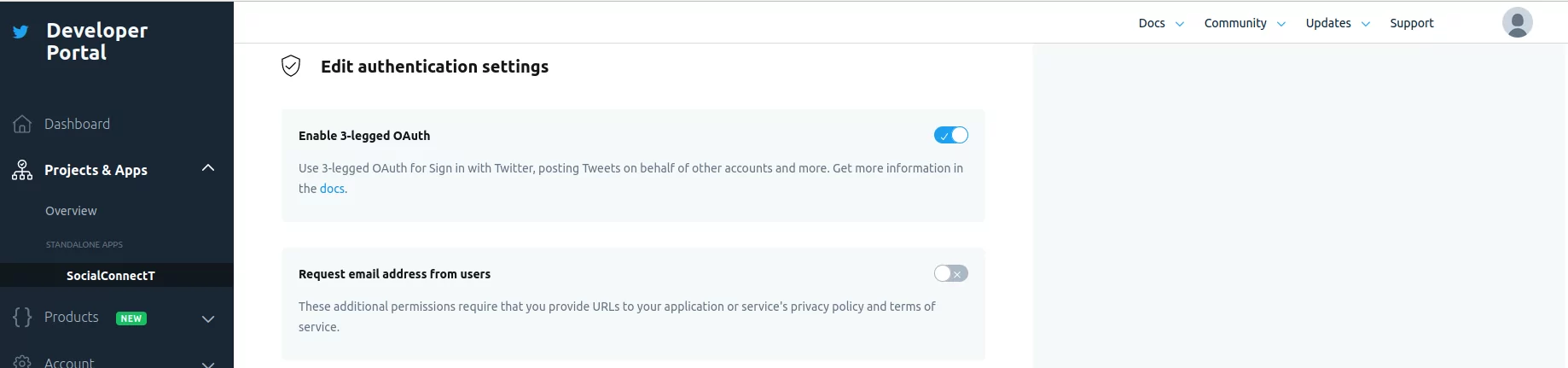Follow the docs link
Viewport: 1568px width, 368px height.
(332, 189)
